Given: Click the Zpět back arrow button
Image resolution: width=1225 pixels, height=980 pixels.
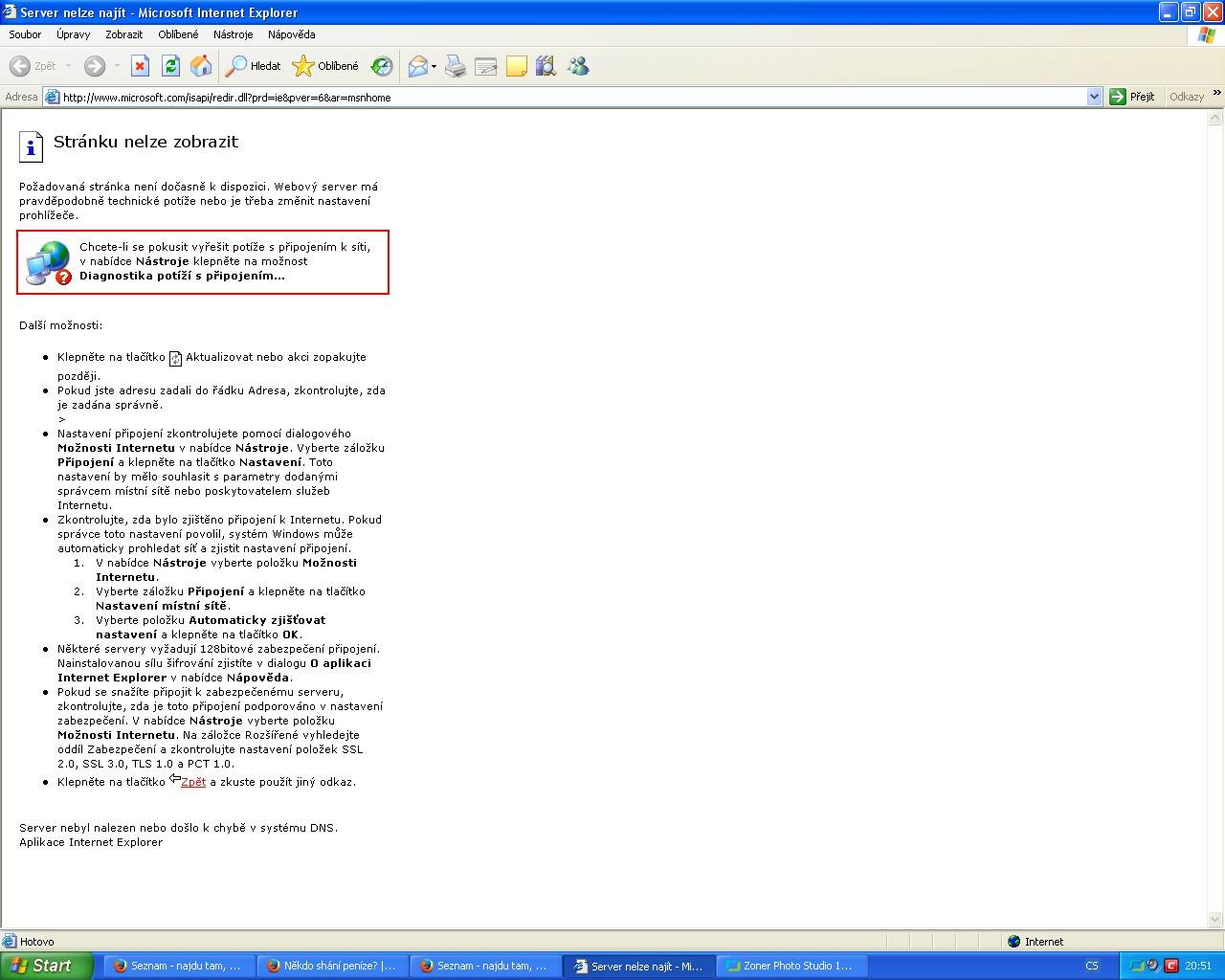Looking at the screenshot, I should 33,66.
